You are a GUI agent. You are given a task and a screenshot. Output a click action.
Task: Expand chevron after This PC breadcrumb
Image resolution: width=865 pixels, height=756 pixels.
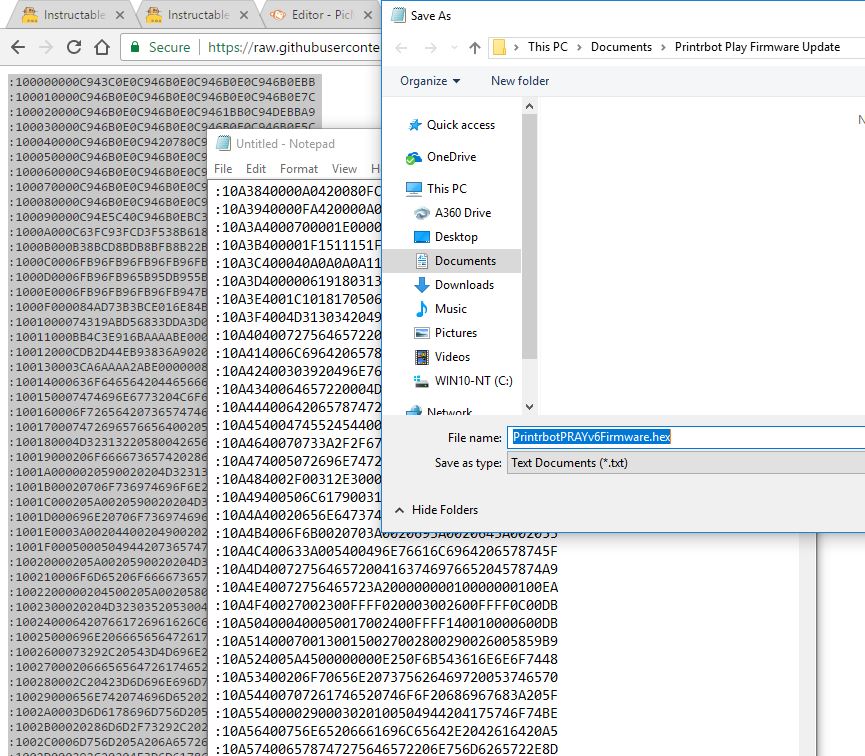tap(579, 47)
